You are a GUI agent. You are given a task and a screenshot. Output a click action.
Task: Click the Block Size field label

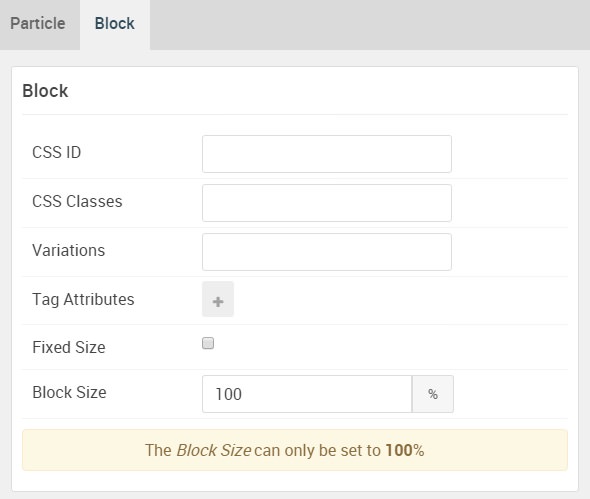(x=69, y=393)
